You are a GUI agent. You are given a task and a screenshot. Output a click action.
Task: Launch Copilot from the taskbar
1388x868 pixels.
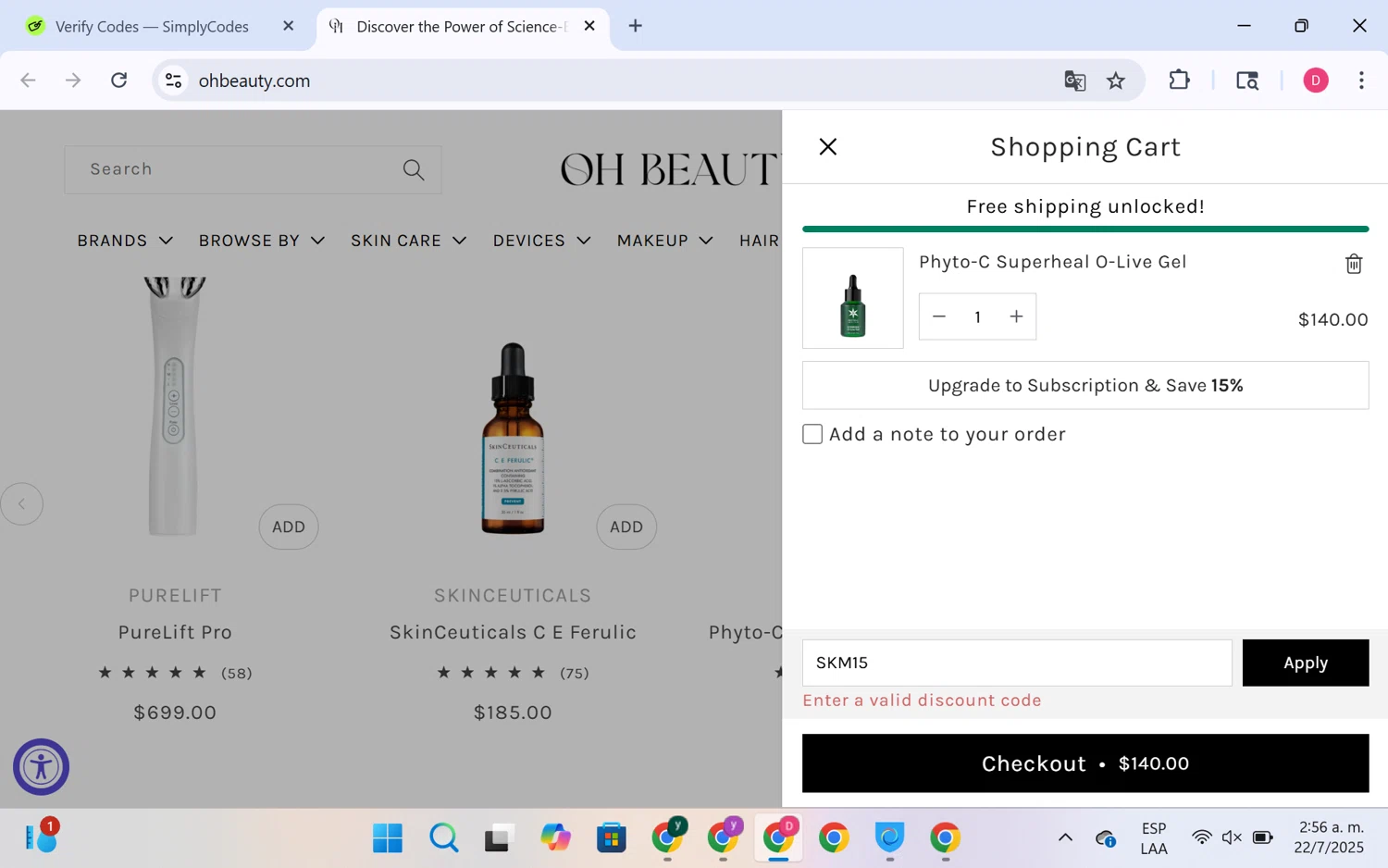coord(555,838)
